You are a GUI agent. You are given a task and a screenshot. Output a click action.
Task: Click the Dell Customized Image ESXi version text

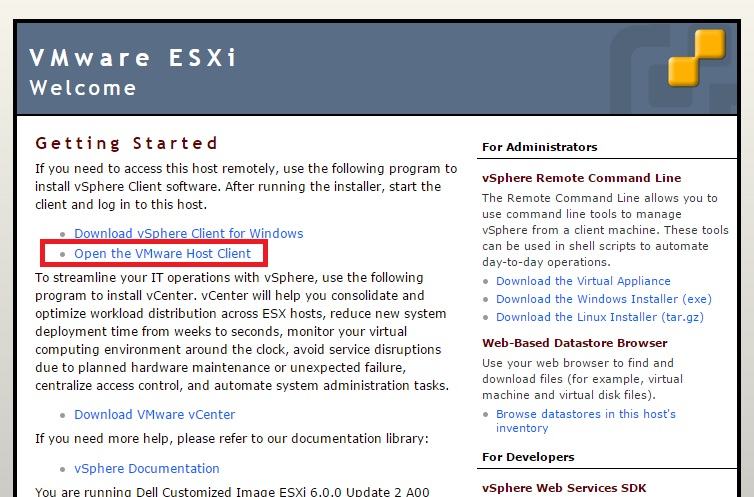(232, 491)
